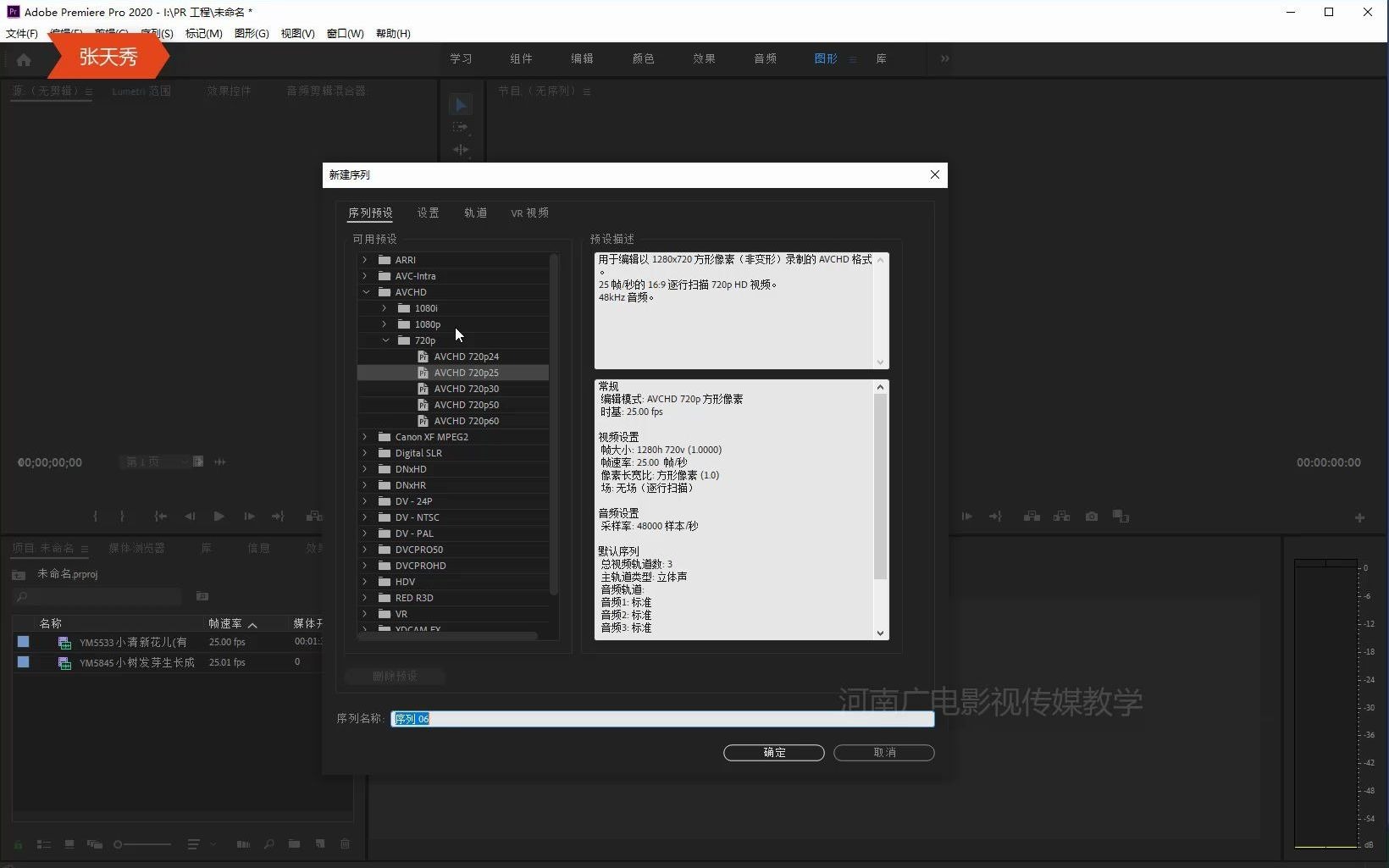Switch project panel to Icon View
Screen dimensions: 1389x868
(69, 844)
